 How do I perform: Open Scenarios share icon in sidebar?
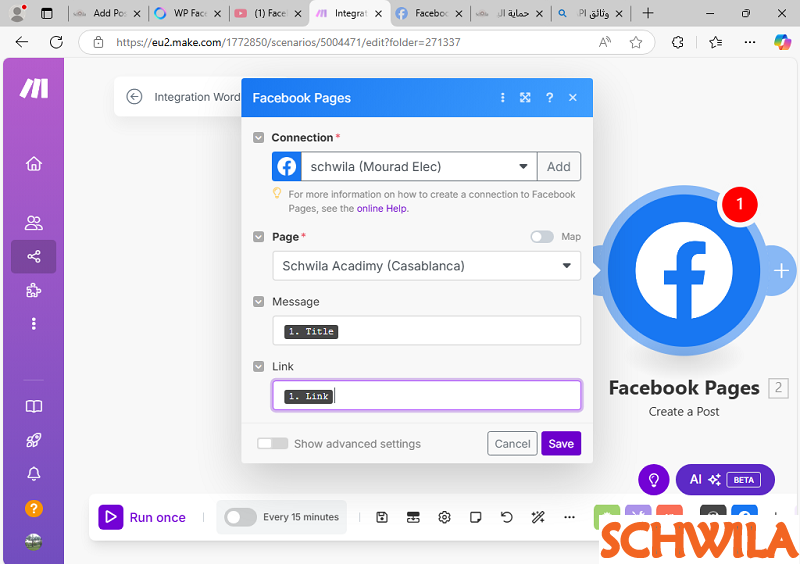tap(34, 256)
